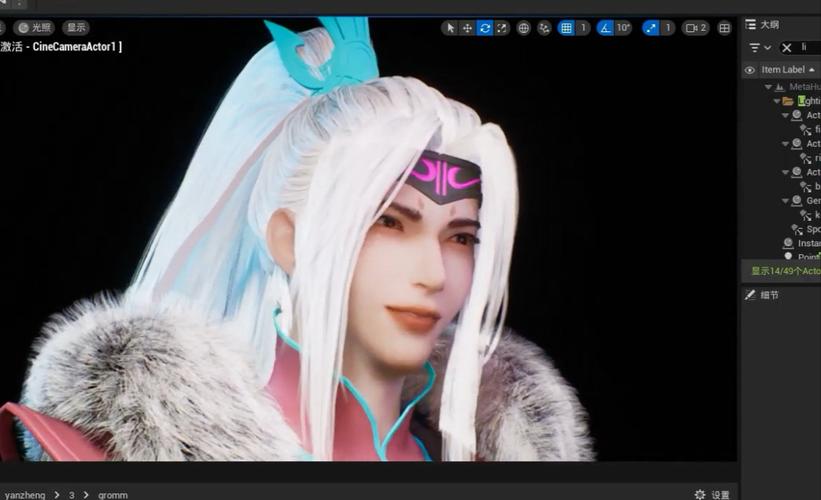
Task: Open the scale snap value 1 next to scale icon
Action: tap(668, 28)
